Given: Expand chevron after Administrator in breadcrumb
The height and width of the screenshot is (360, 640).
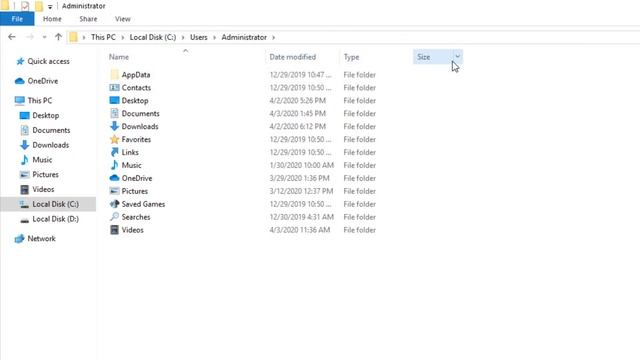Looking at the screenshot, I should click(x=273, y=38).
